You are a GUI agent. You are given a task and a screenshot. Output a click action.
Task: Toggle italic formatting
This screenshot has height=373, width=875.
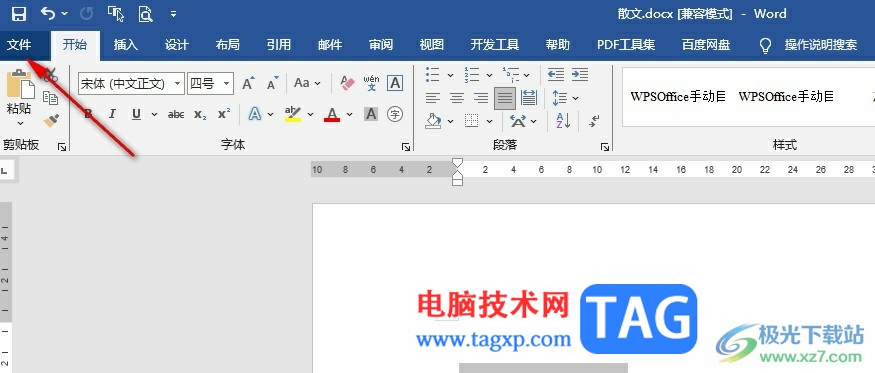112,114
